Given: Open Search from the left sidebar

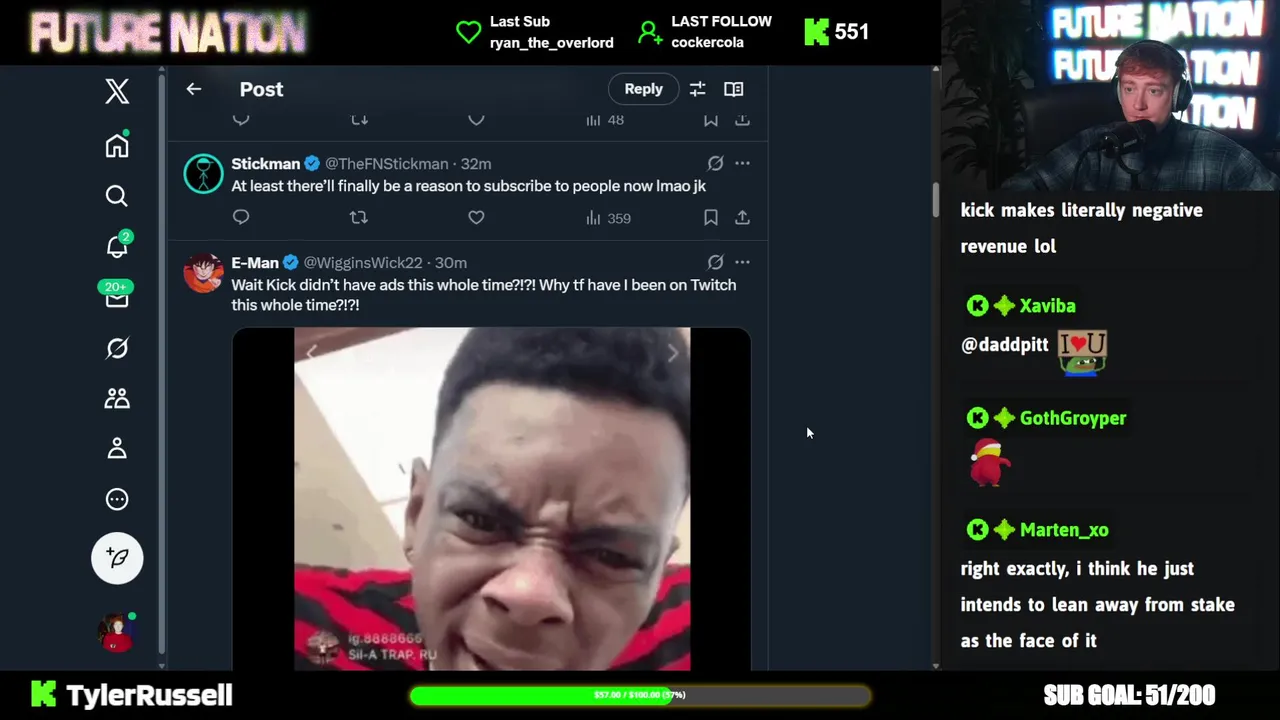Looking at the screenshot, I should click(x=117, y=196).
